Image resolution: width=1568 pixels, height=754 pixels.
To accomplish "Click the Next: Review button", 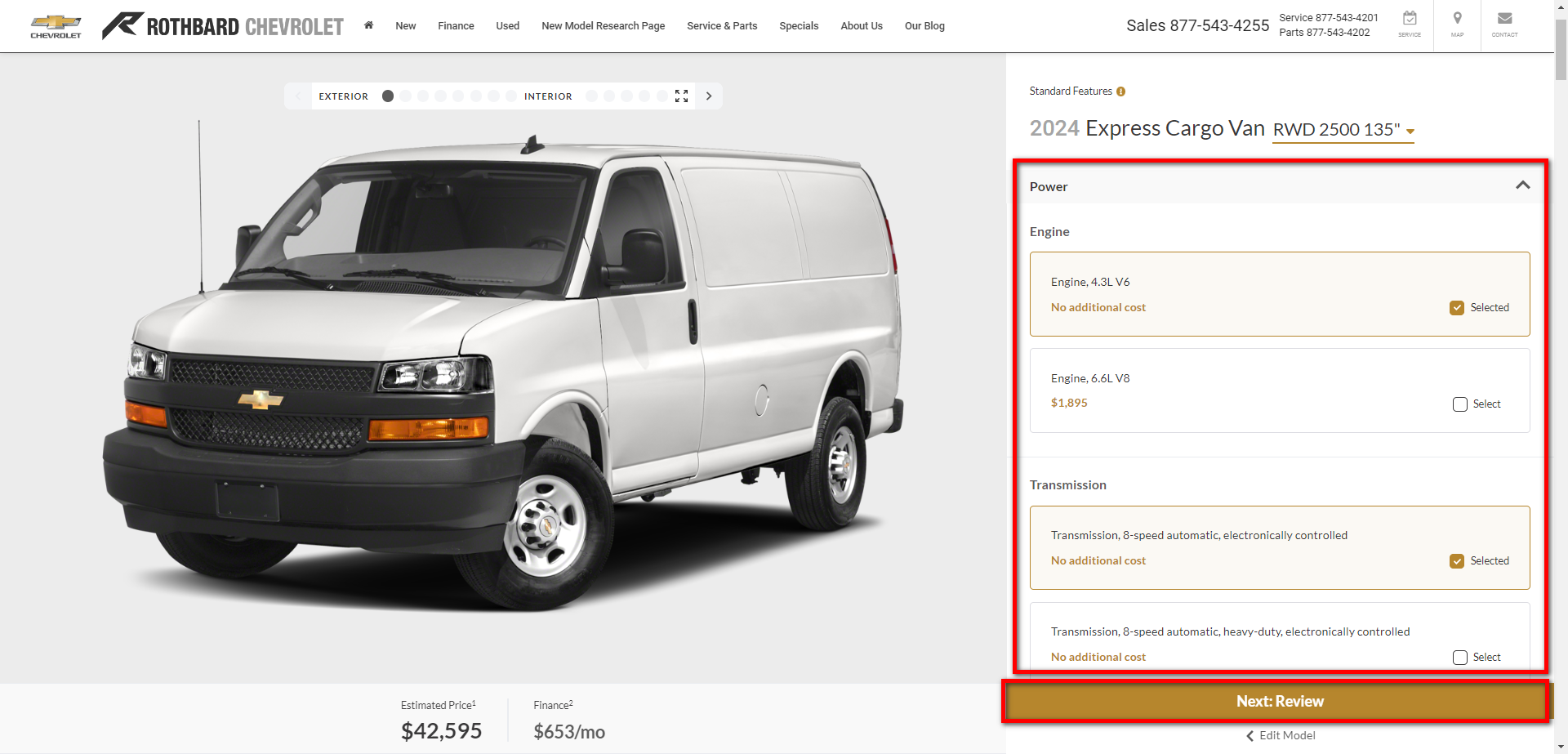I will (x=1279, y=700).
